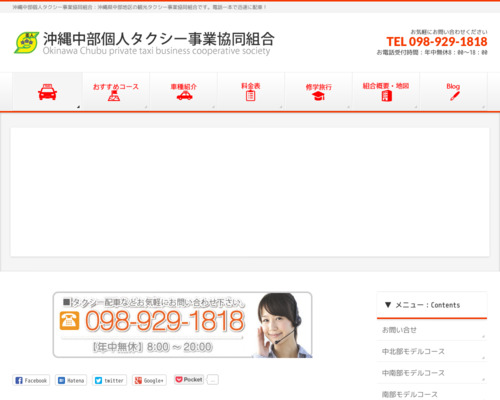This screenshot has height=400, width=500.
Task: Open the 車種紹介 car icon menu
Action: tap(183, 92)
